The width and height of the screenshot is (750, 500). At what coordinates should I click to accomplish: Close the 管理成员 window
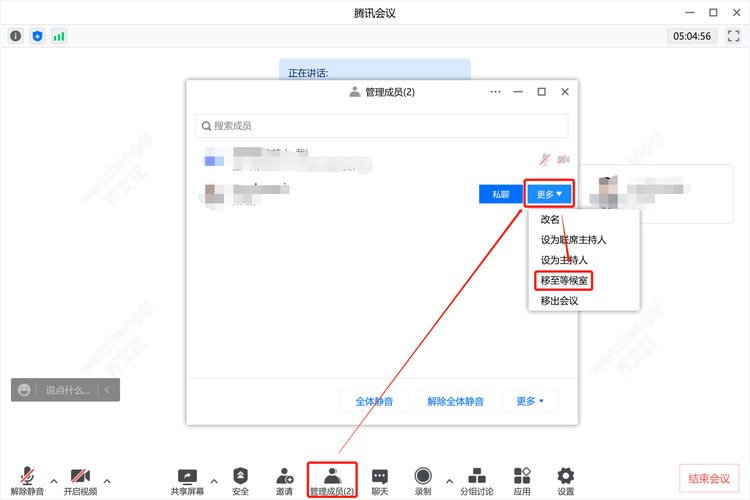click(x=565, y=92)
